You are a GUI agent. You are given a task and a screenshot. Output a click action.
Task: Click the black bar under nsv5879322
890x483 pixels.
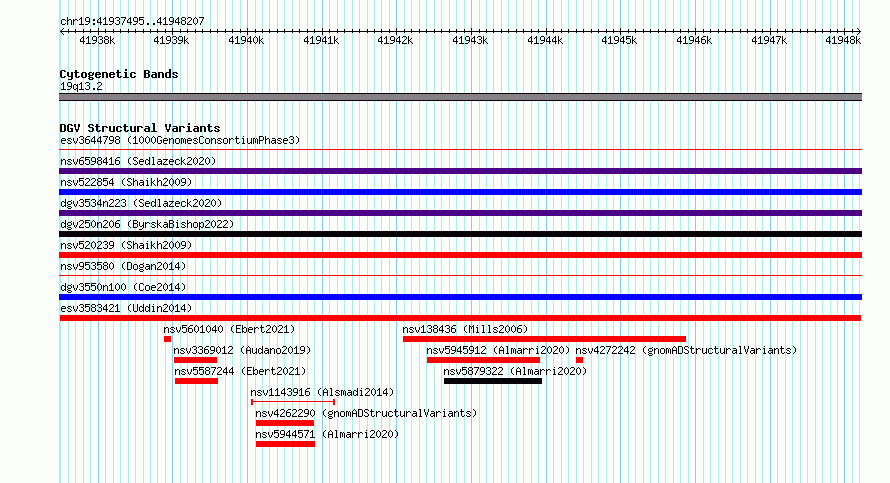[493, 381]
